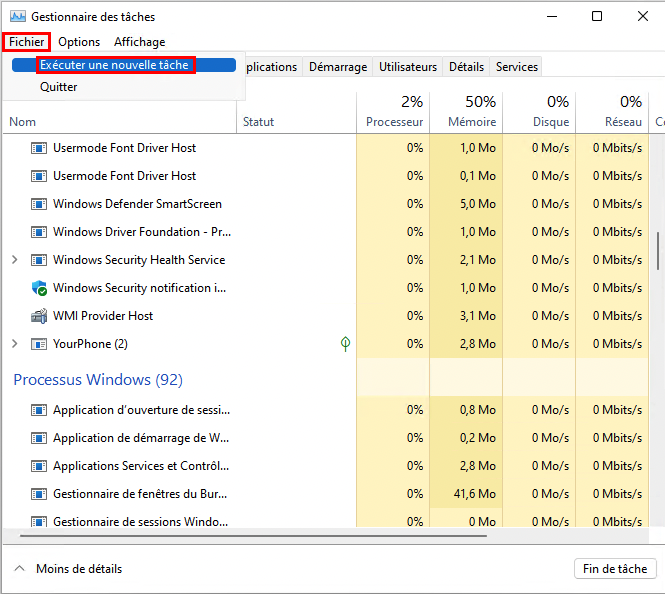665x594 pixels.
Task: Click the Task Manager title bar icon
Action: point(18,17)
